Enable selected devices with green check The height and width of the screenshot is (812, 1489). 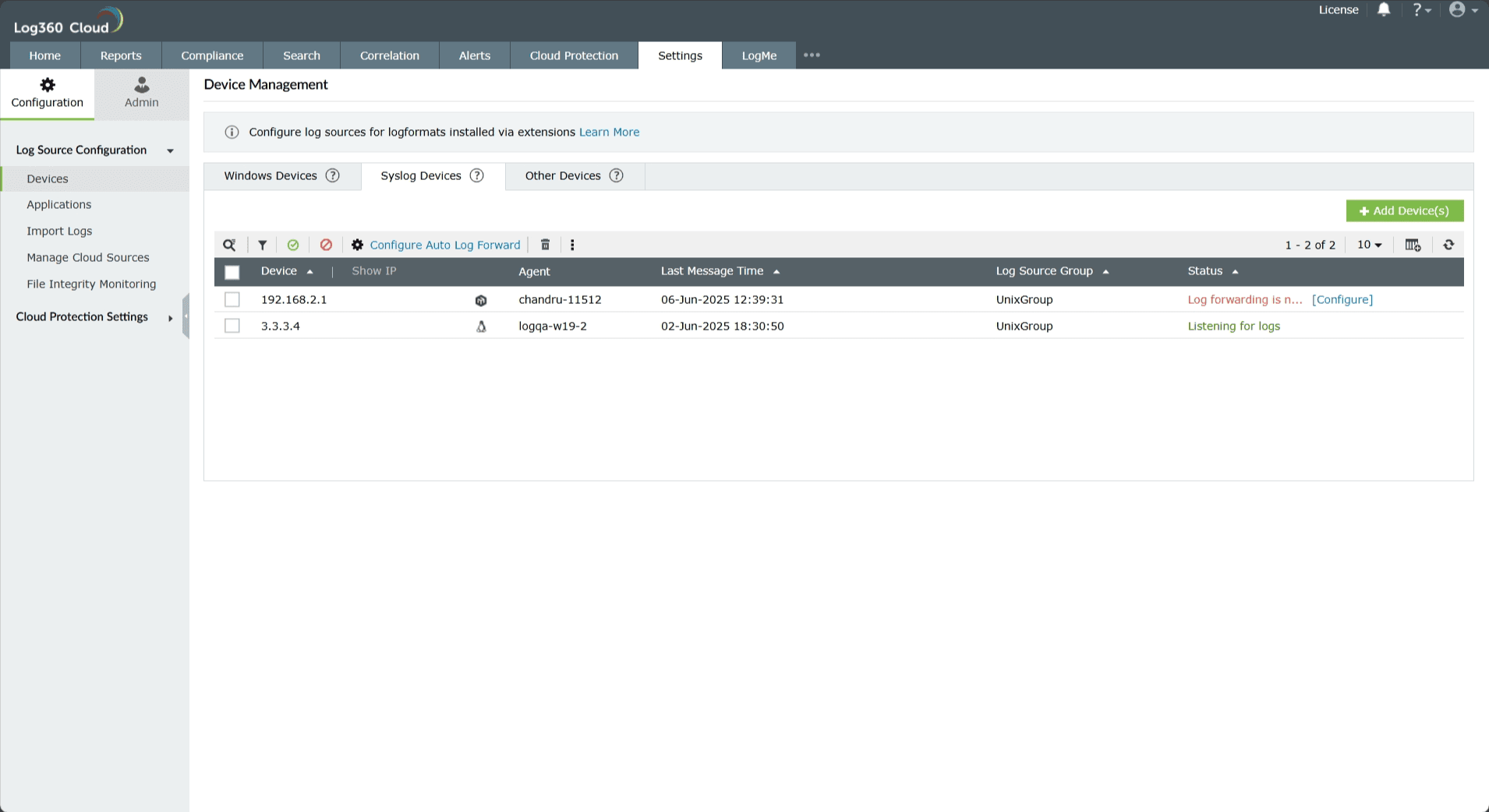coord(293,245)
